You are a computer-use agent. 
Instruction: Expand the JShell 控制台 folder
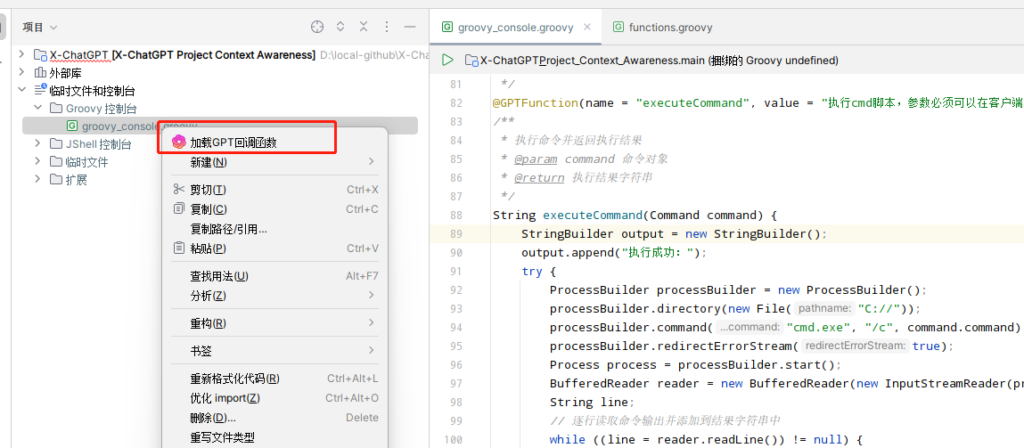click(39, 144)
